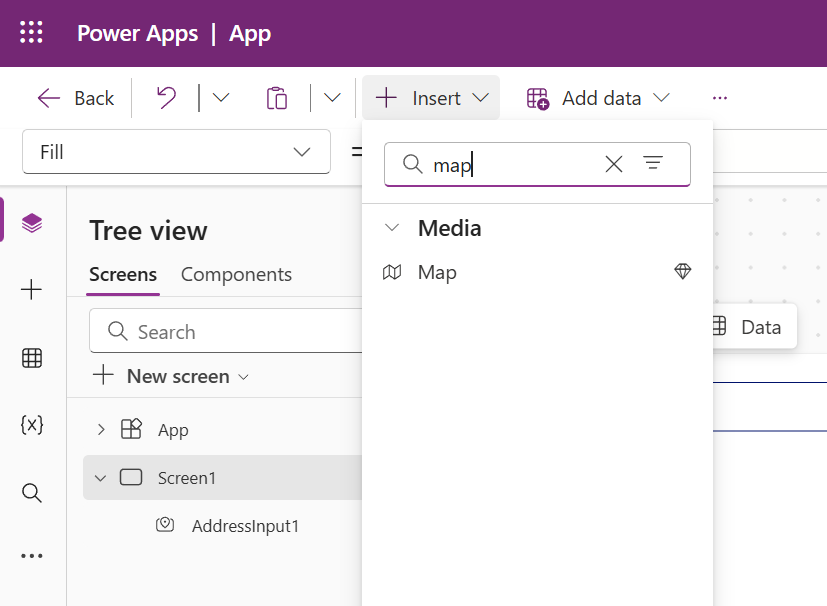The width and height of the screenshot is (827, 606).
Task: Open the Insert plus sidebar icon
Action: click(x=31, y=290)
